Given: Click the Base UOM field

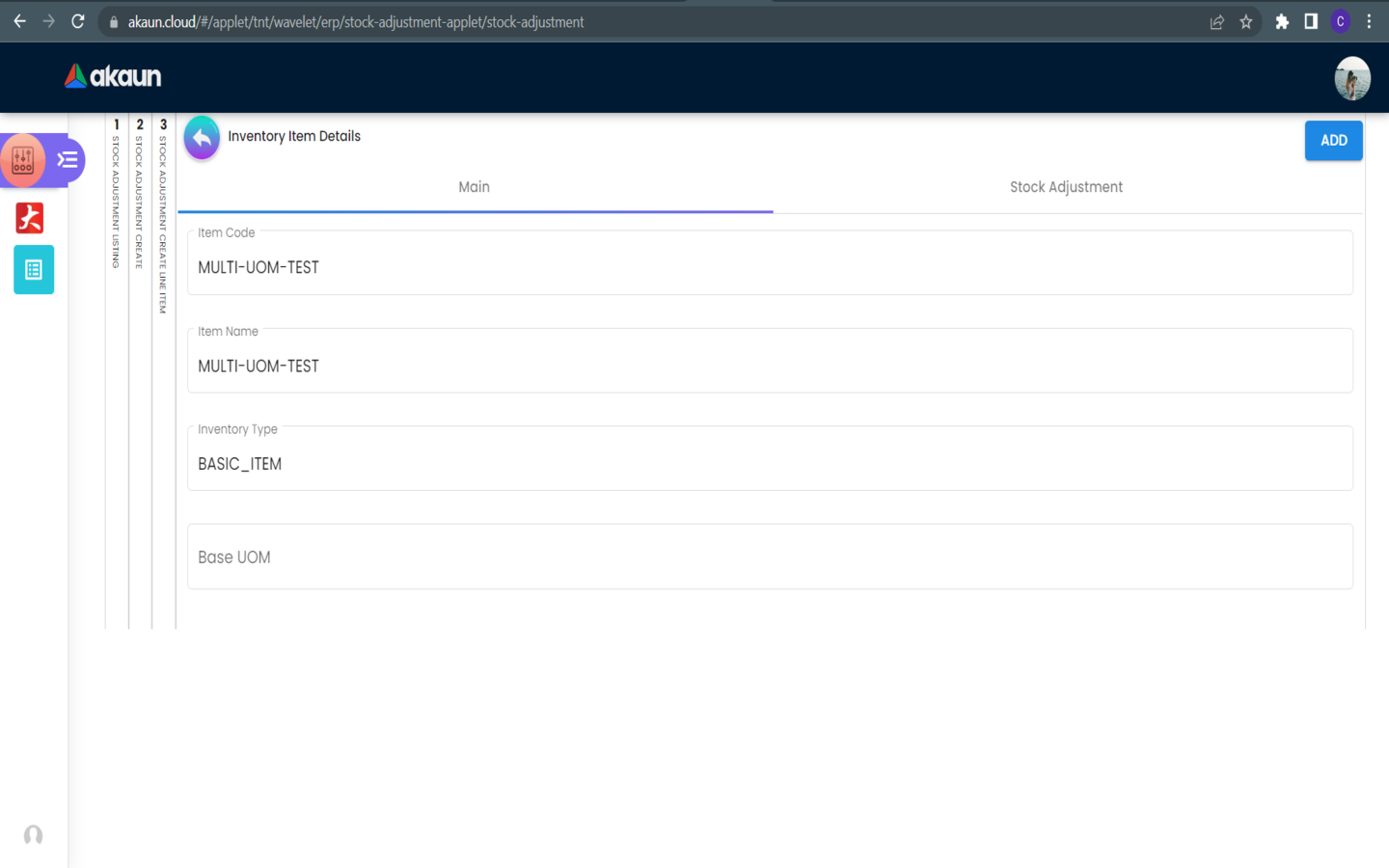Looking at the screenshot, I should tap(770, 556).
